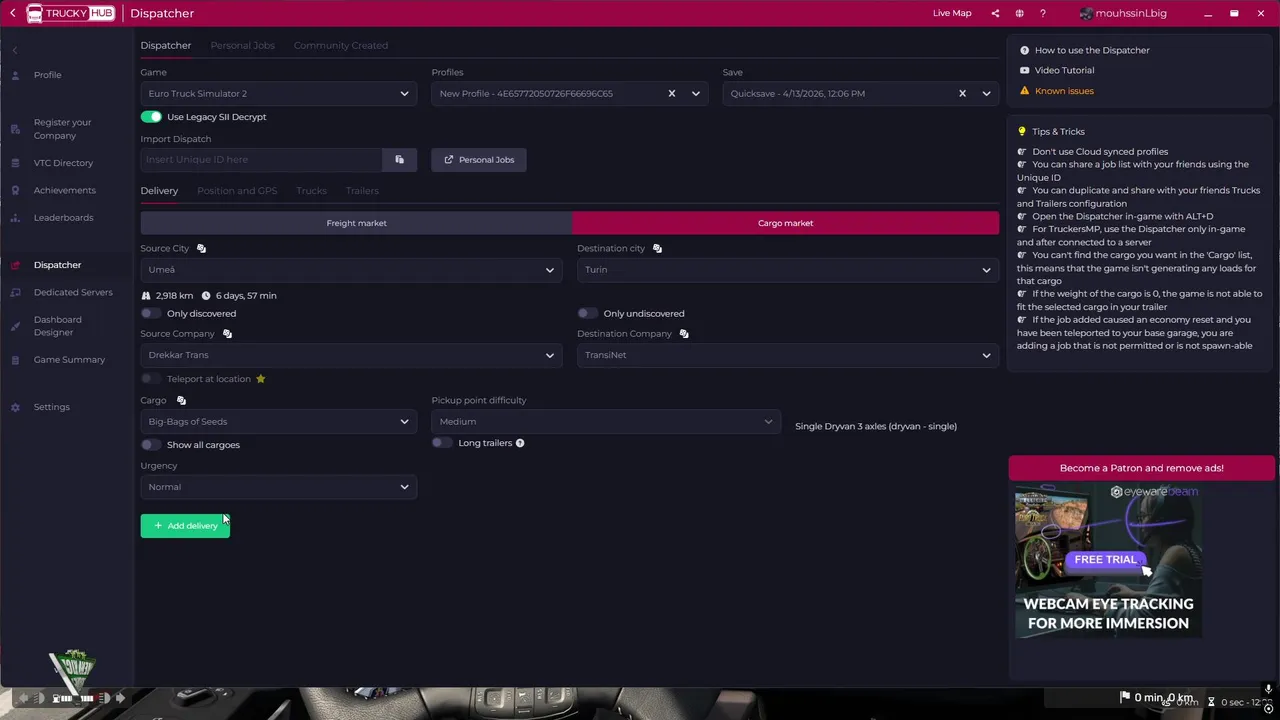This screenshot has height=720, width=1280.
Task: Go back using the top-left arrow
Action: 12,13
